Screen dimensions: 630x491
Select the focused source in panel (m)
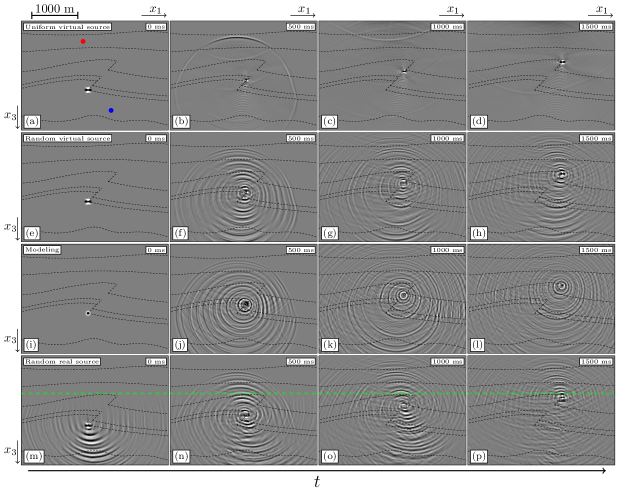click(x=88, y=426)
